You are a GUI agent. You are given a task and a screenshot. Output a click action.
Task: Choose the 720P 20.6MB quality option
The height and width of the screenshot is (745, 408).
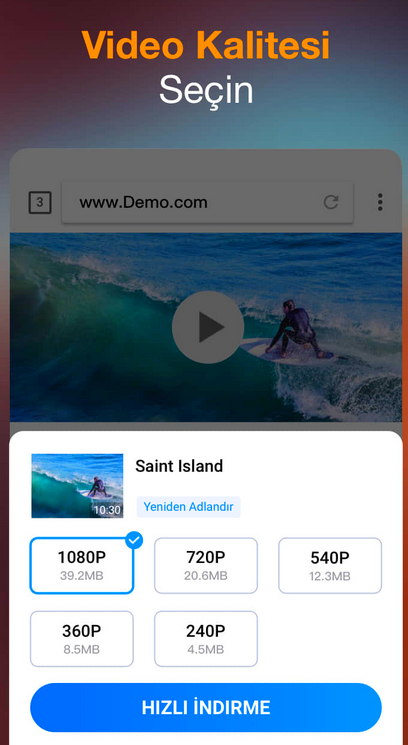[x=206, y=565]
